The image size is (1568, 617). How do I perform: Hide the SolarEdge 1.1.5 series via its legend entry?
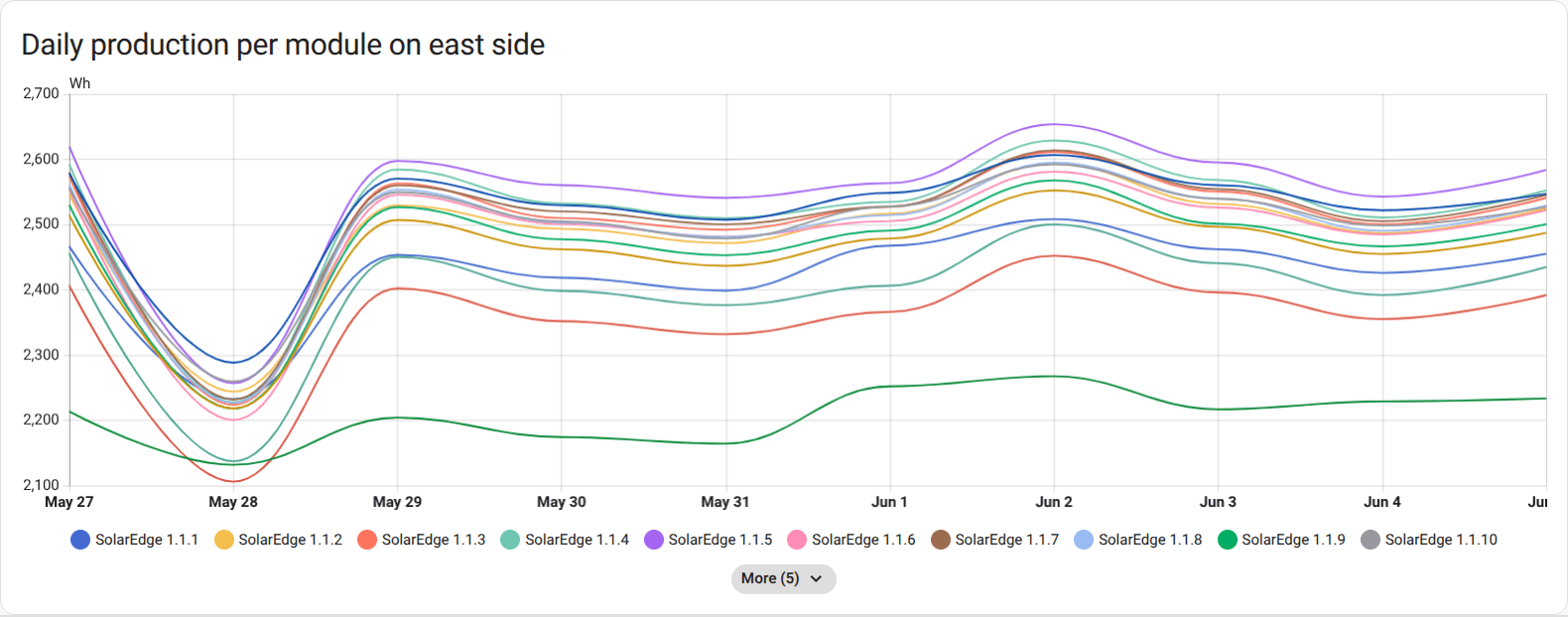(x=705, y=540)
